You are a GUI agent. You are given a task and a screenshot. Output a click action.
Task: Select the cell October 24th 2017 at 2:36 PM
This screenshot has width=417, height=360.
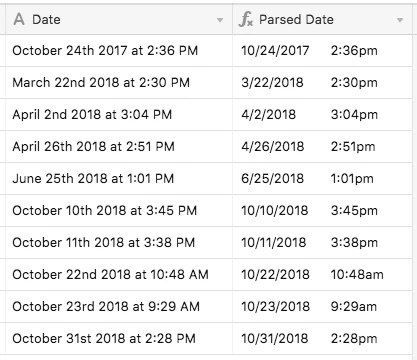[119, 51]
